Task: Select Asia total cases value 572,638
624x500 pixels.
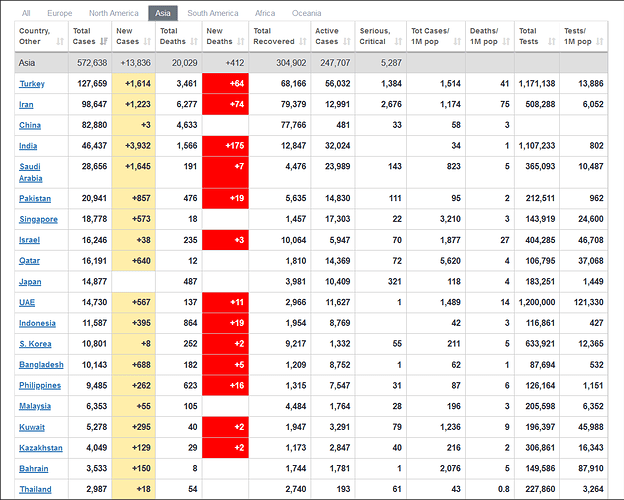Action: (x=92, y=62)
